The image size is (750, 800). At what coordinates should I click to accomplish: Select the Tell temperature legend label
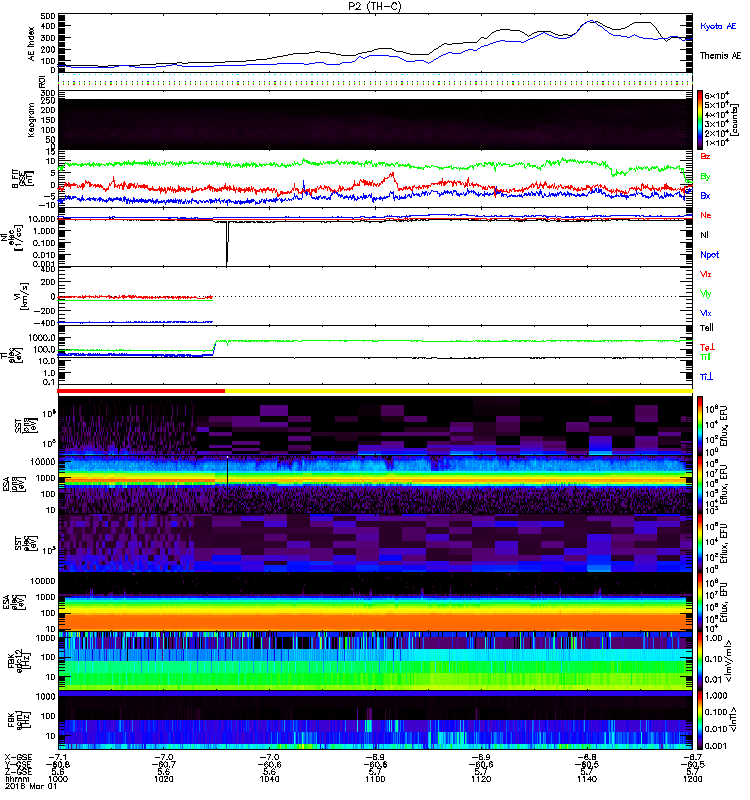tap(707, 328)
